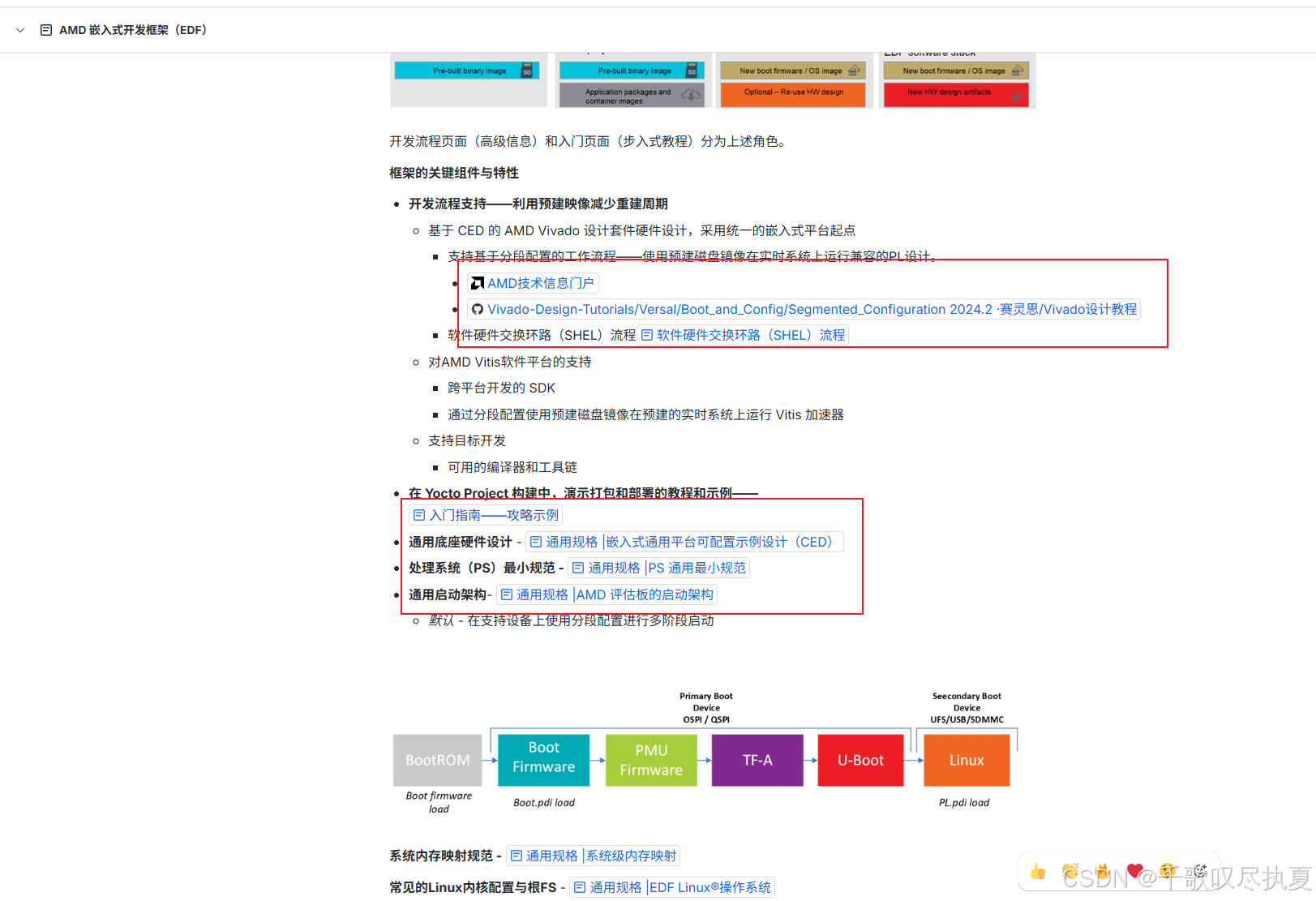Click the 'Application packages and container images' box
Screen dimensions: 1316x901
click(631, 96)
